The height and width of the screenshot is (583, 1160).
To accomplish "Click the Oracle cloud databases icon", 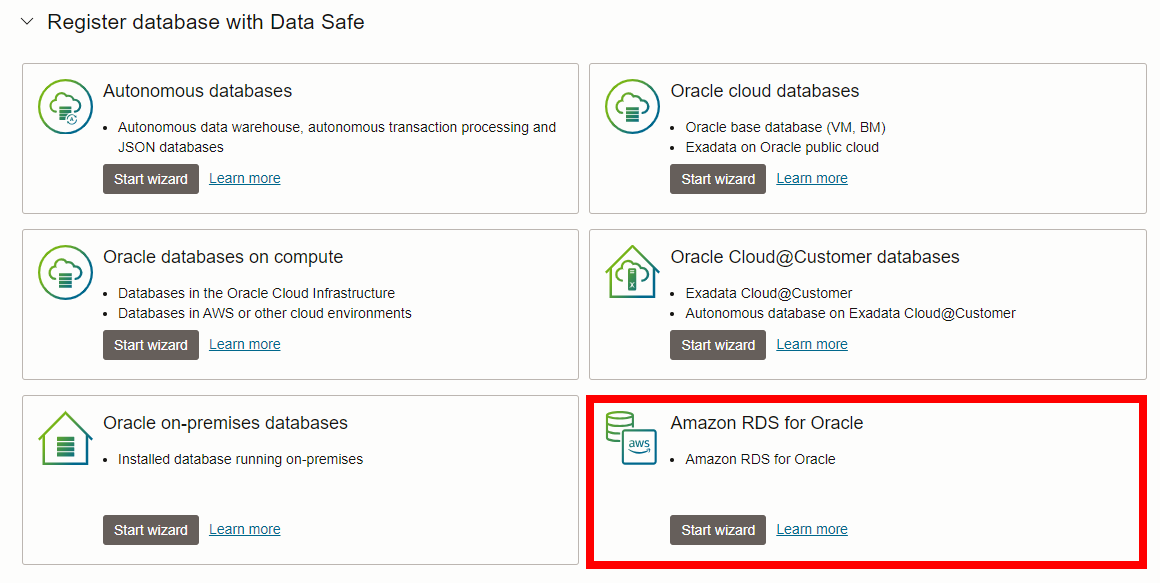I will 632,106.
